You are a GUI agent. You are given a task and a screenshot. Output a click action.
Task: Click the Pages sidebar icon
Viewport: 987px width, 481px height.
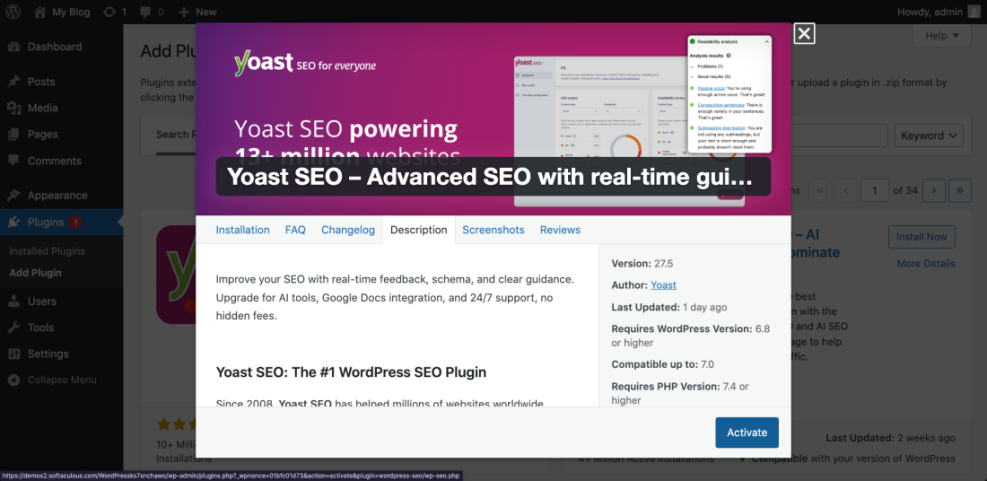pos(14,135)
